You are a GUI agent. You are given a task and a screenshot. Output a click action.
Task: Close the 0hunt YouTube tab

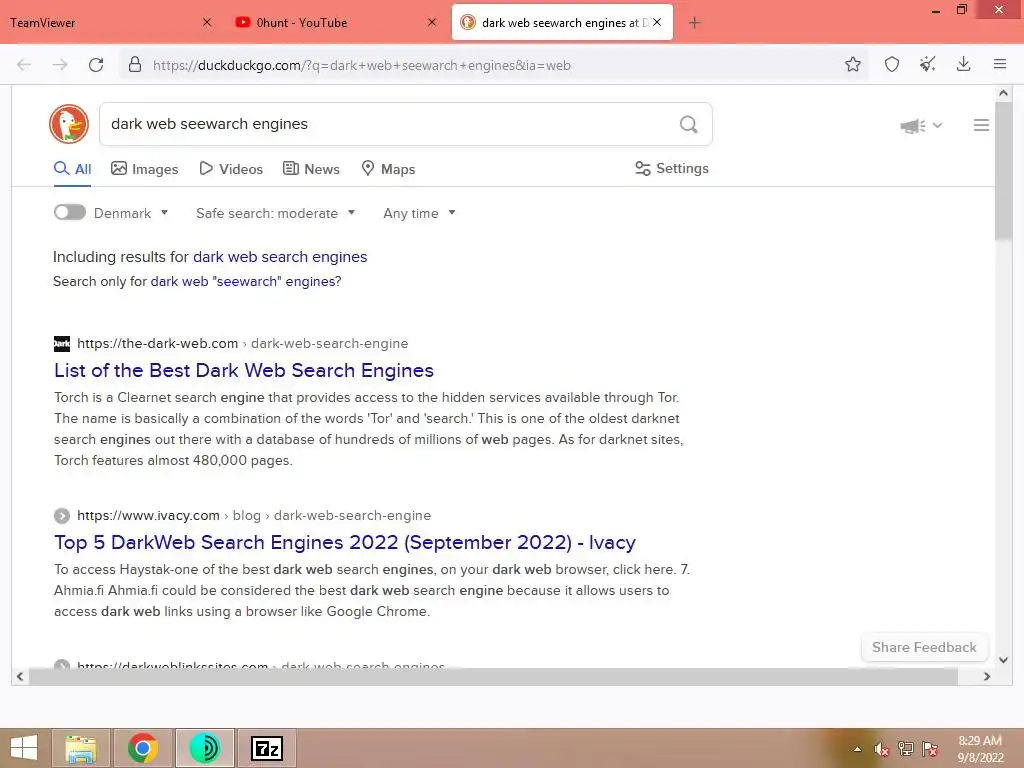coord(432,22)
